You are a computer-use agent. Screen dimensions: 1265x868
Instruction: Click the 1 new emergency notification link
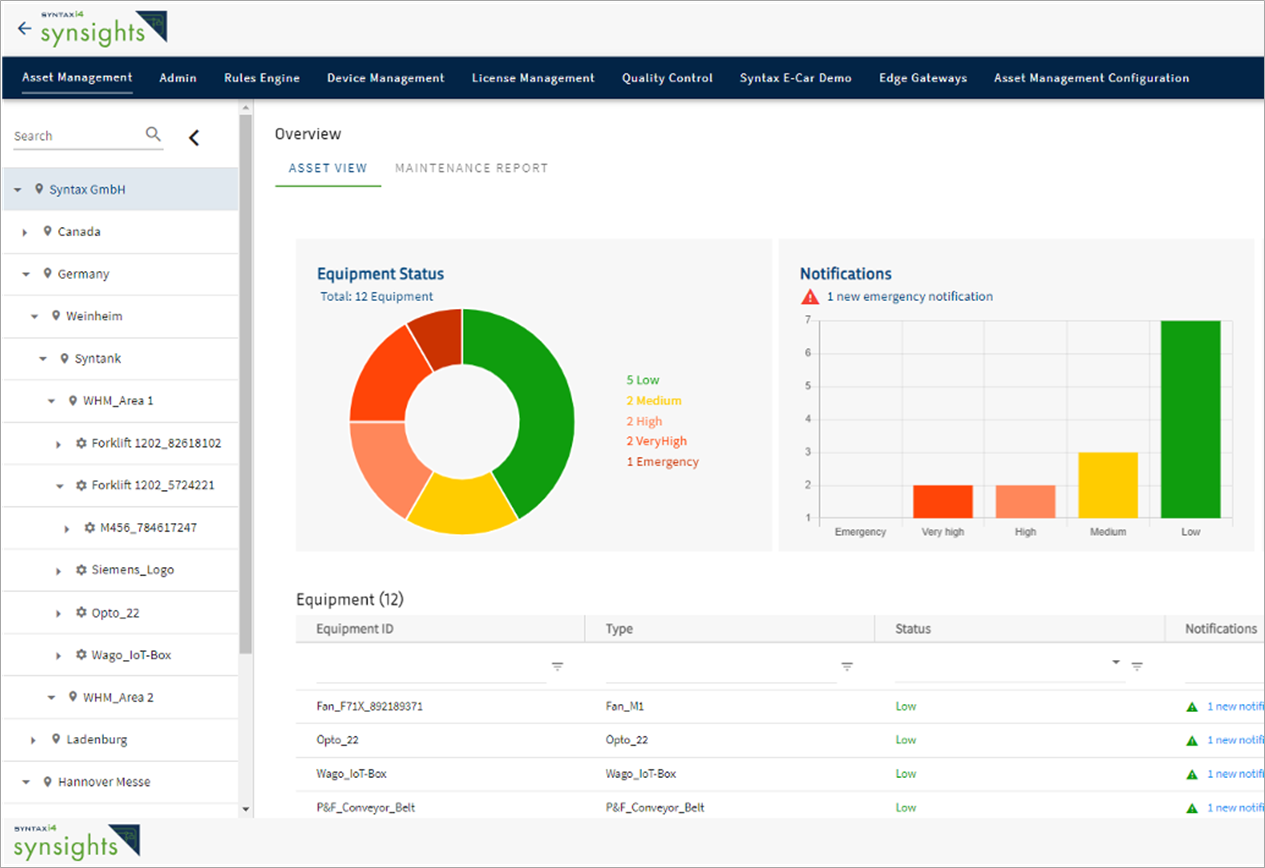coord(909,297)
